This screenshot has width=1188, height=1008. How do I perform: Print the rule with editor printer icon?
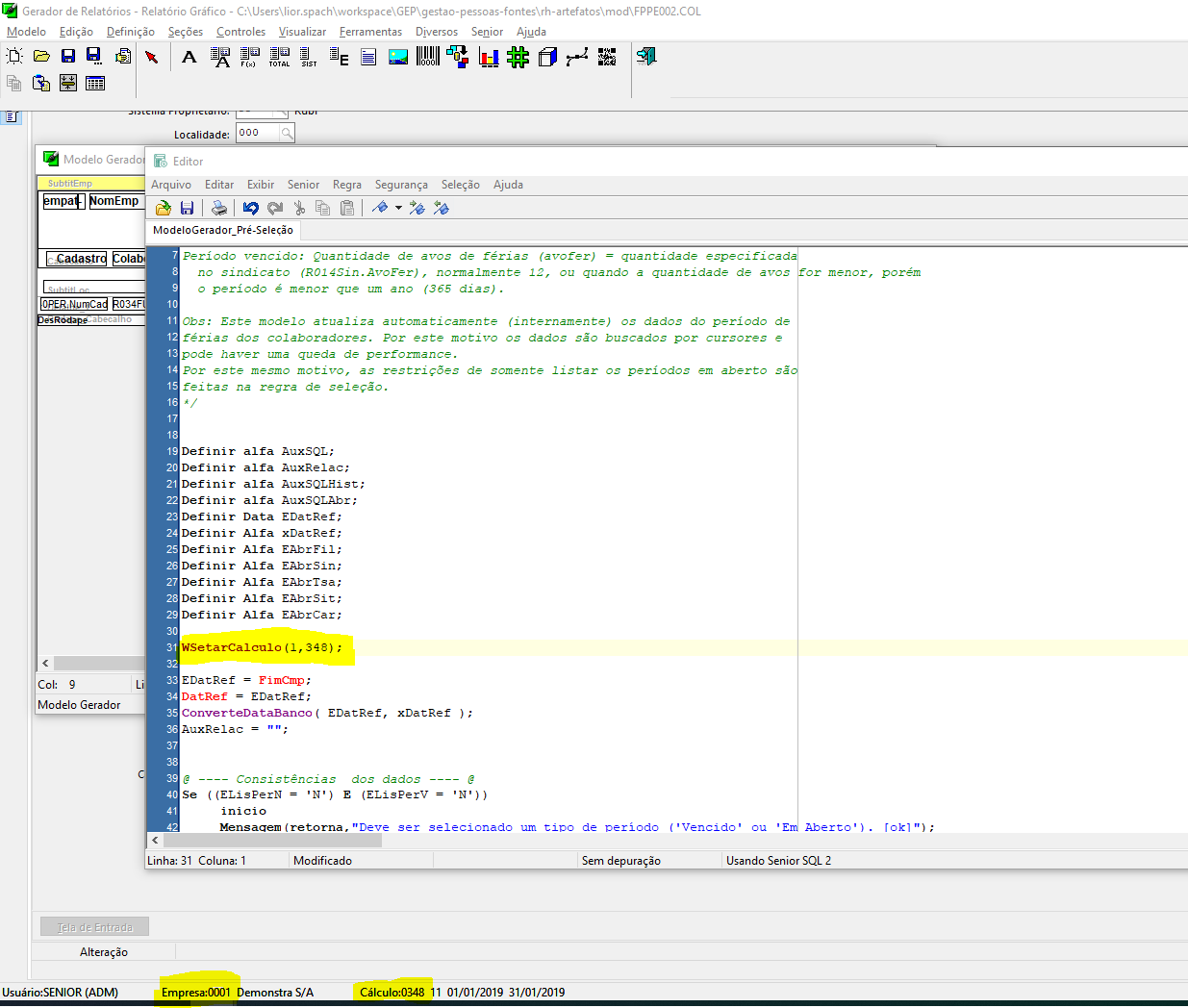tap(219, 208)
